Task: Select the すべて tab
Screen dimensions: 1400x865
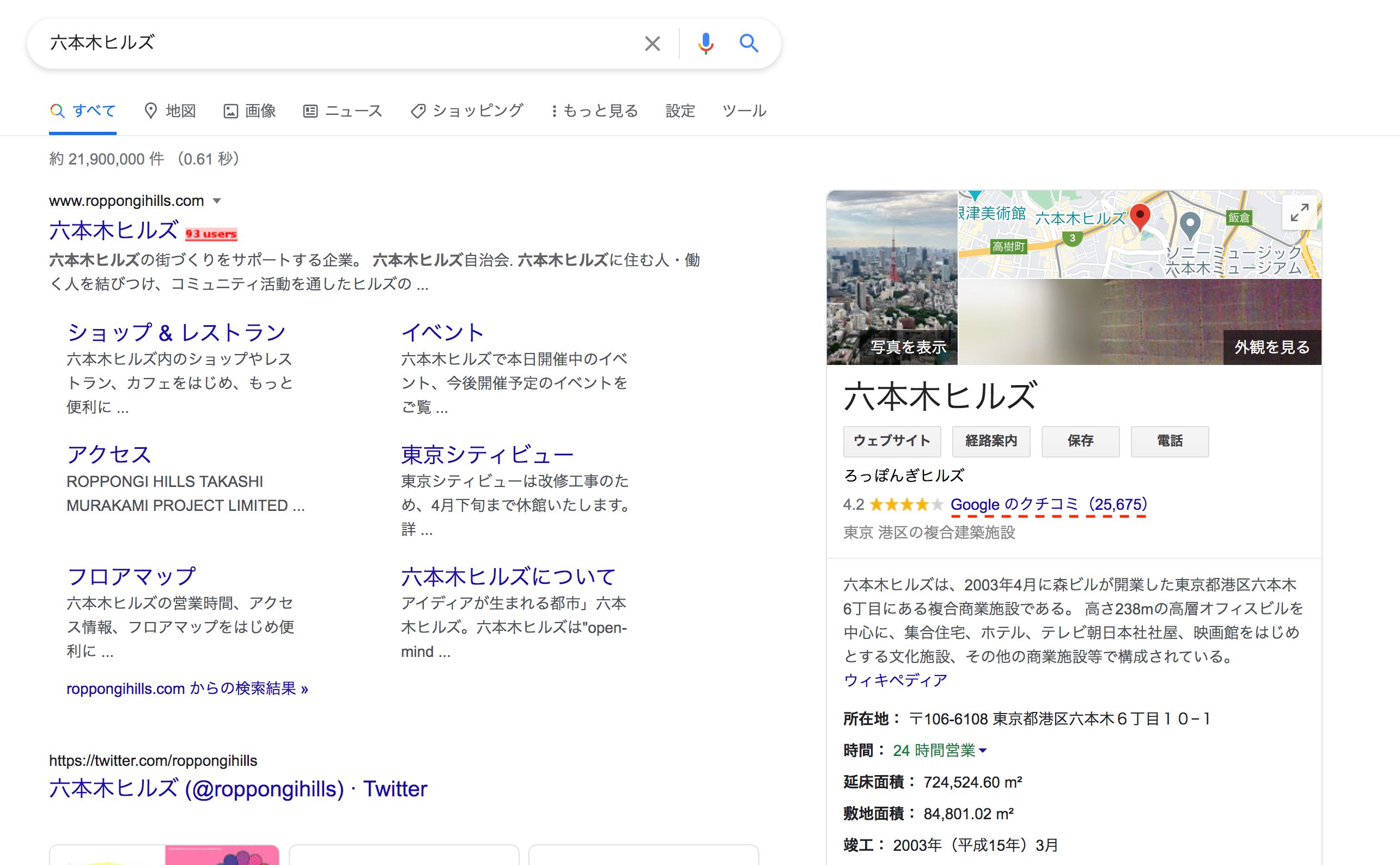Action: click(x=83, y=111)
